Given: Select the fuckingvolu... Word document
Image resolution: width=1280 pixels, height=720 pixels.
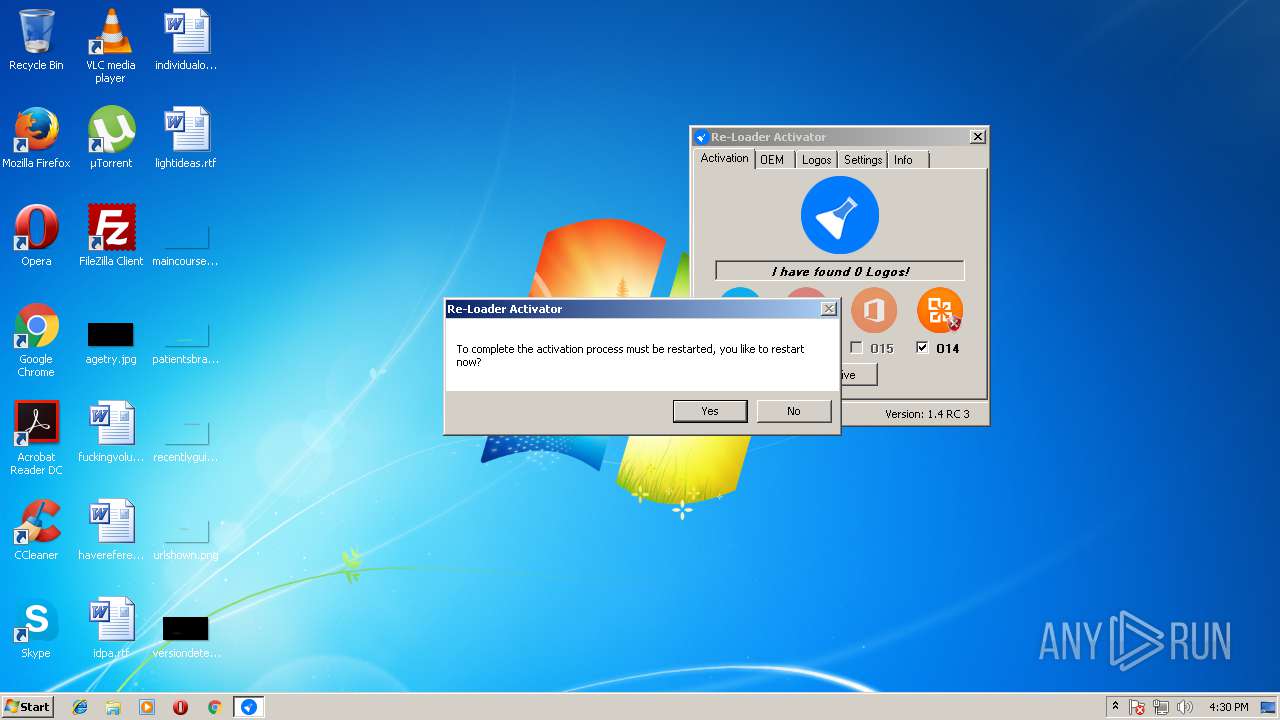Looking at the screenshot, I should 111,432.
